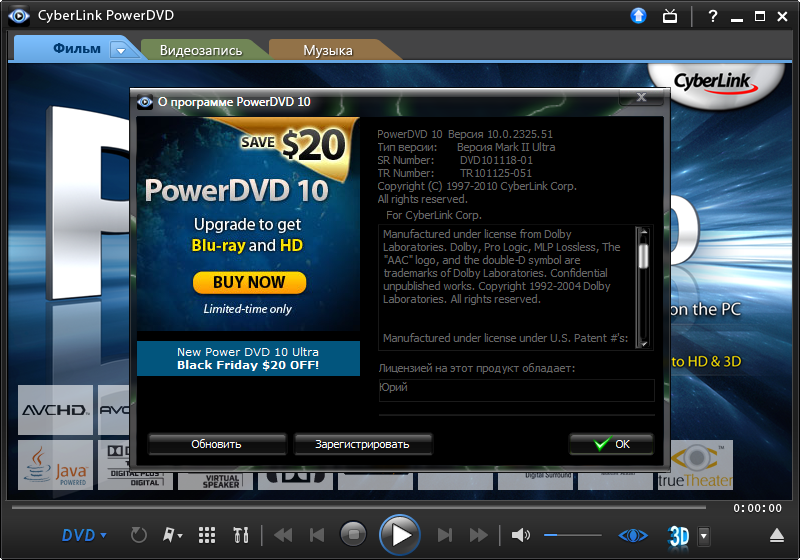Click the license text scrollbar down arrow
Viewport: 800px width, 560px height.
coord(643,343)
